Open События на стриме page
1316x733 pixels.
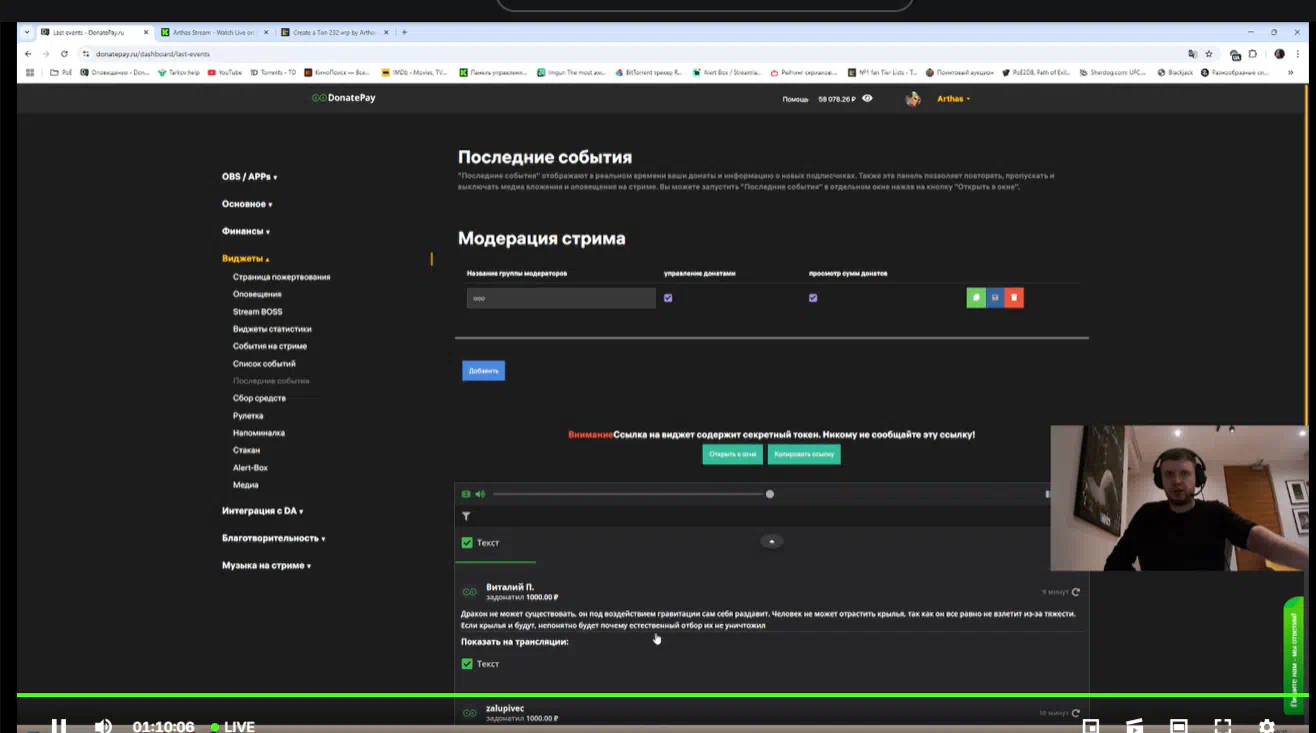270,346
